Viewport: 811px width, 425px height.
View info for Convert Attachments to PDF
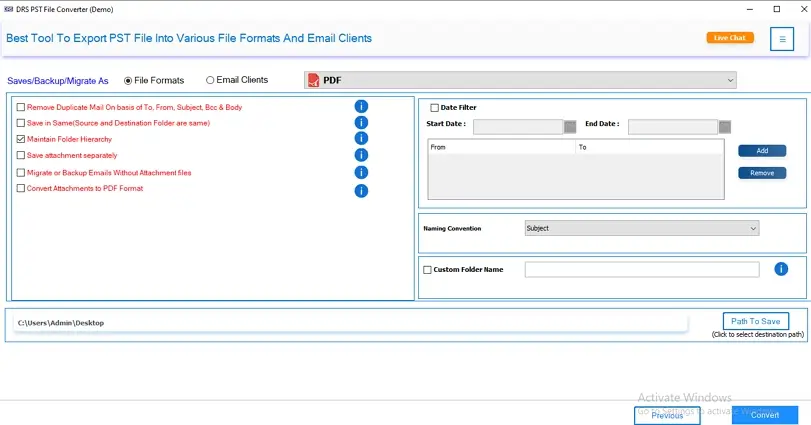(x=361, y=191)
